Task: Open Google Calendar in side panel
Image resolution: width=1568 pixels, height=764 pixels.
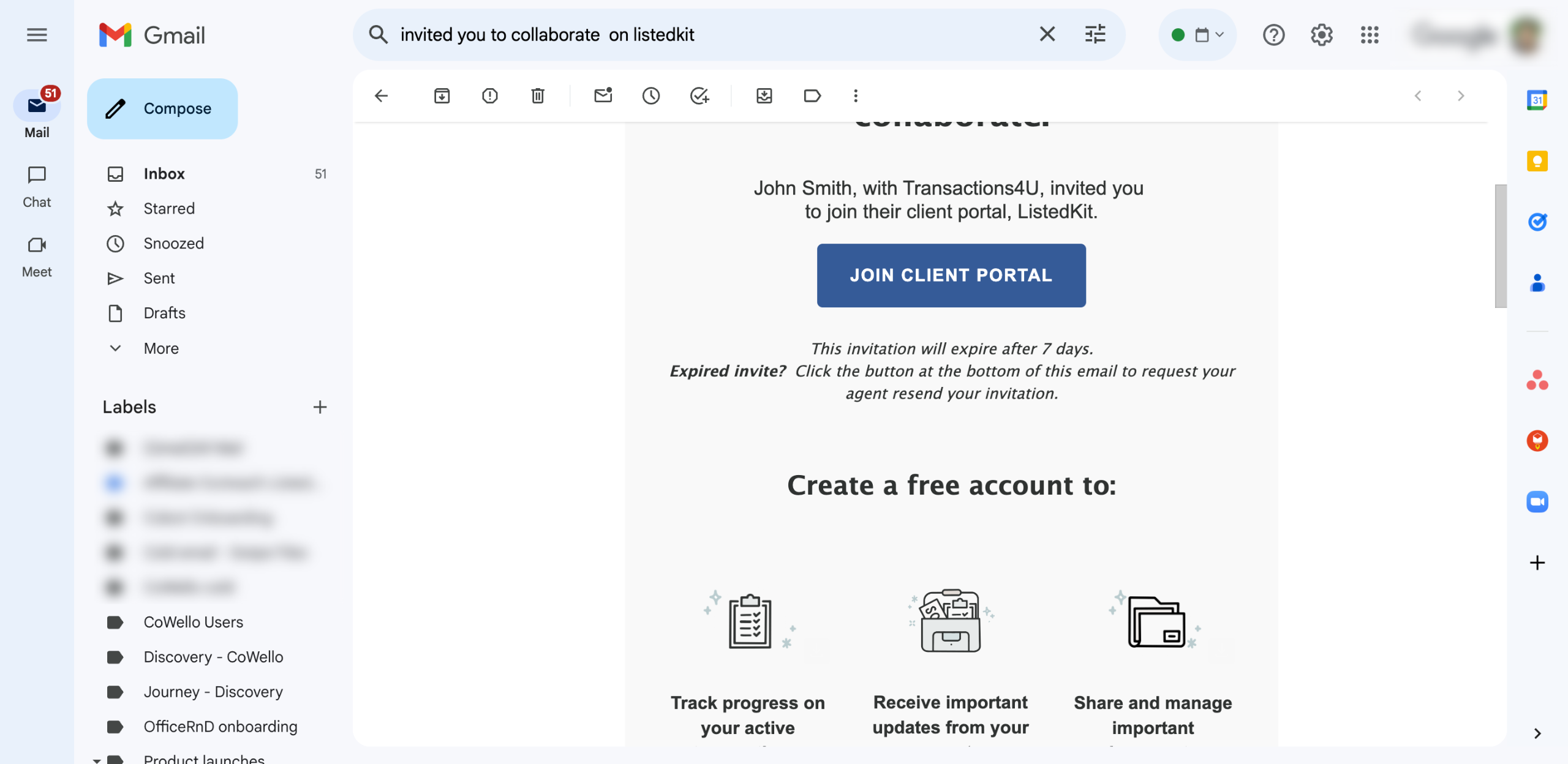Action: tap(1537, 100)
